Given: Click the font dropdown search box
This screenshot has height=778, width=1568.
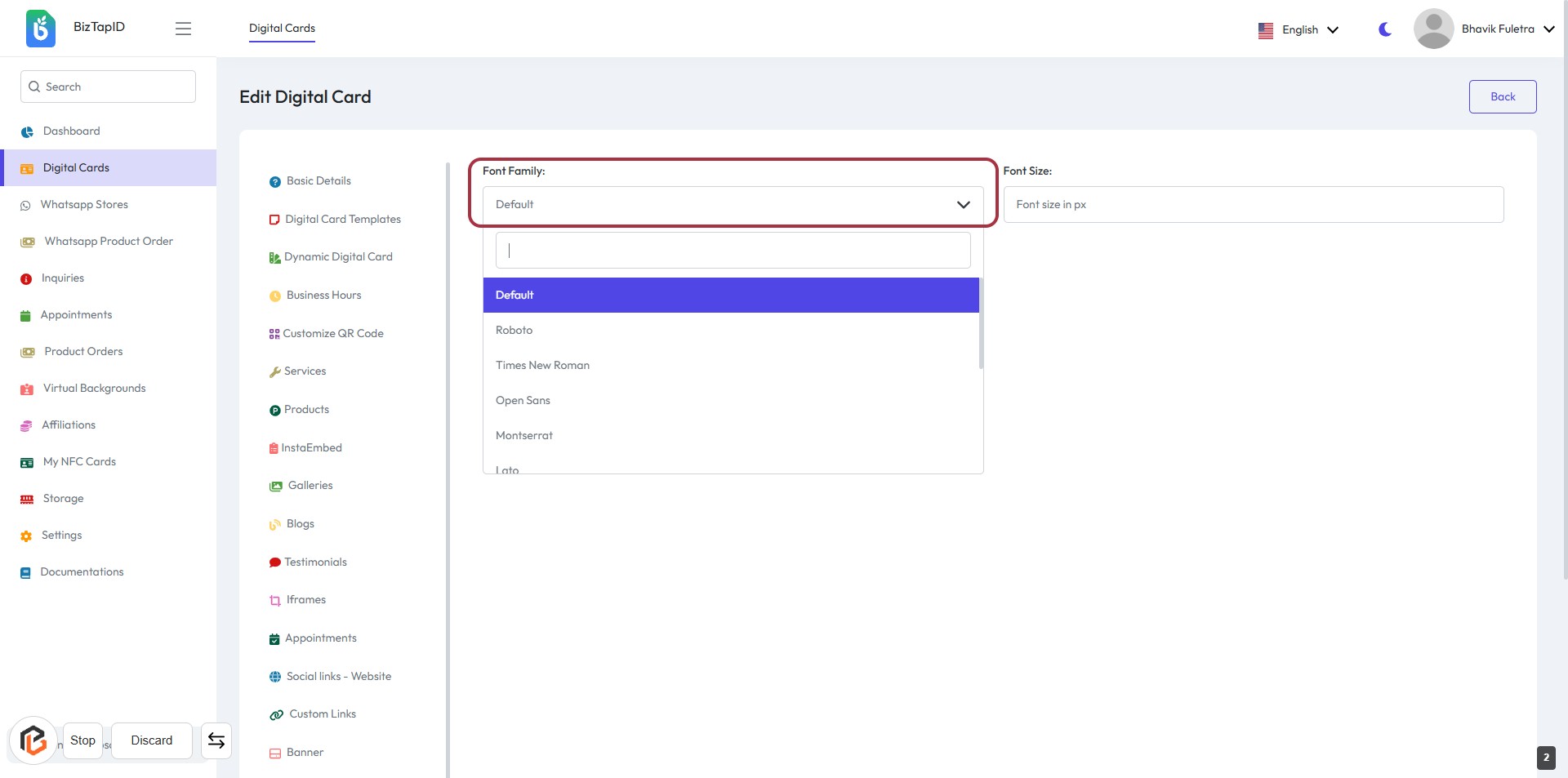Looking at the screenshot, I should point(733,251).
